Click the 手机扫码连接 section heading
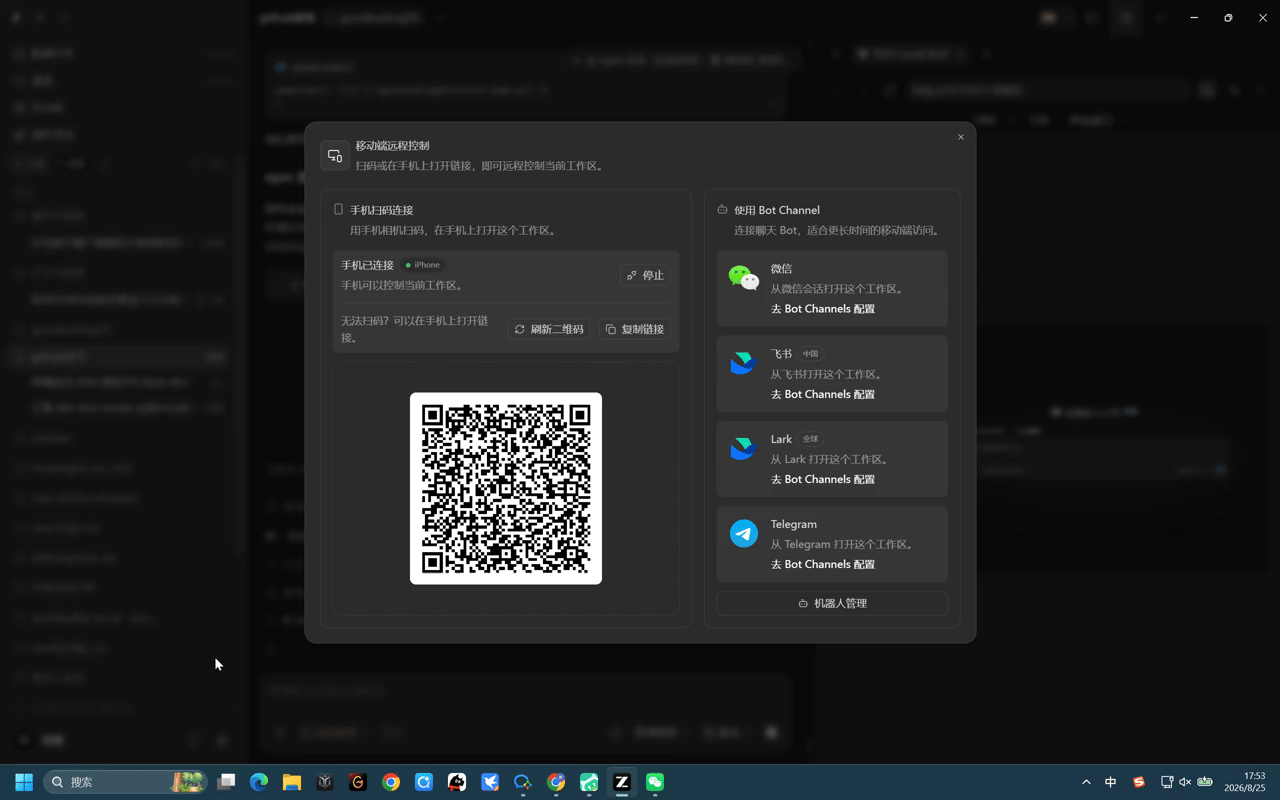Image resolution: width=1280 pixels, height=800 pixels. [x=382, y=210]
